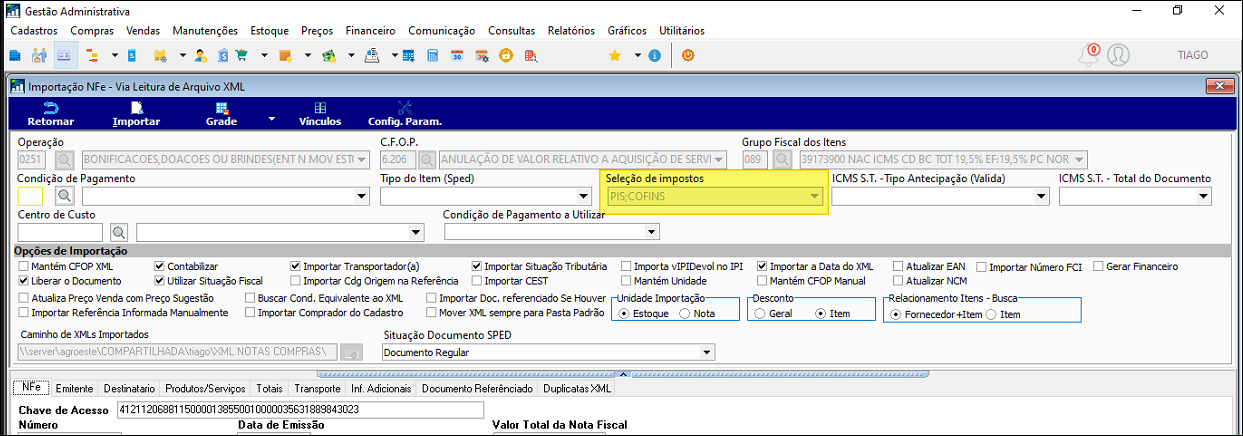Click the calendar with gear icon

coord(481,55)
